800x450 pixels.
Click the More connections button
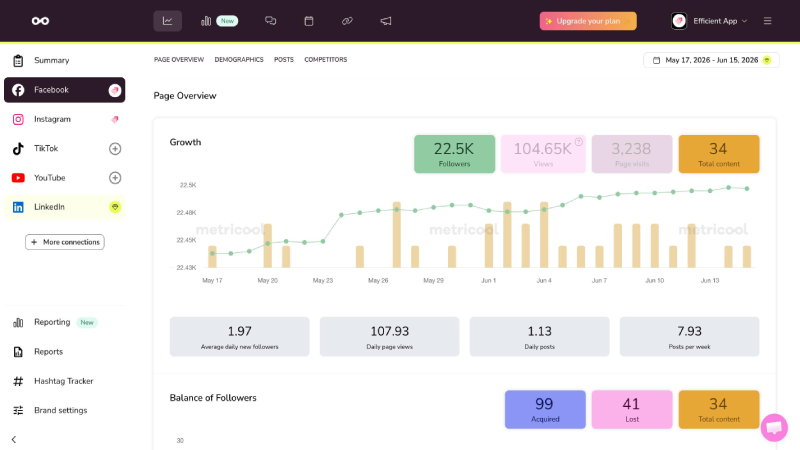(x=65, y=242)
